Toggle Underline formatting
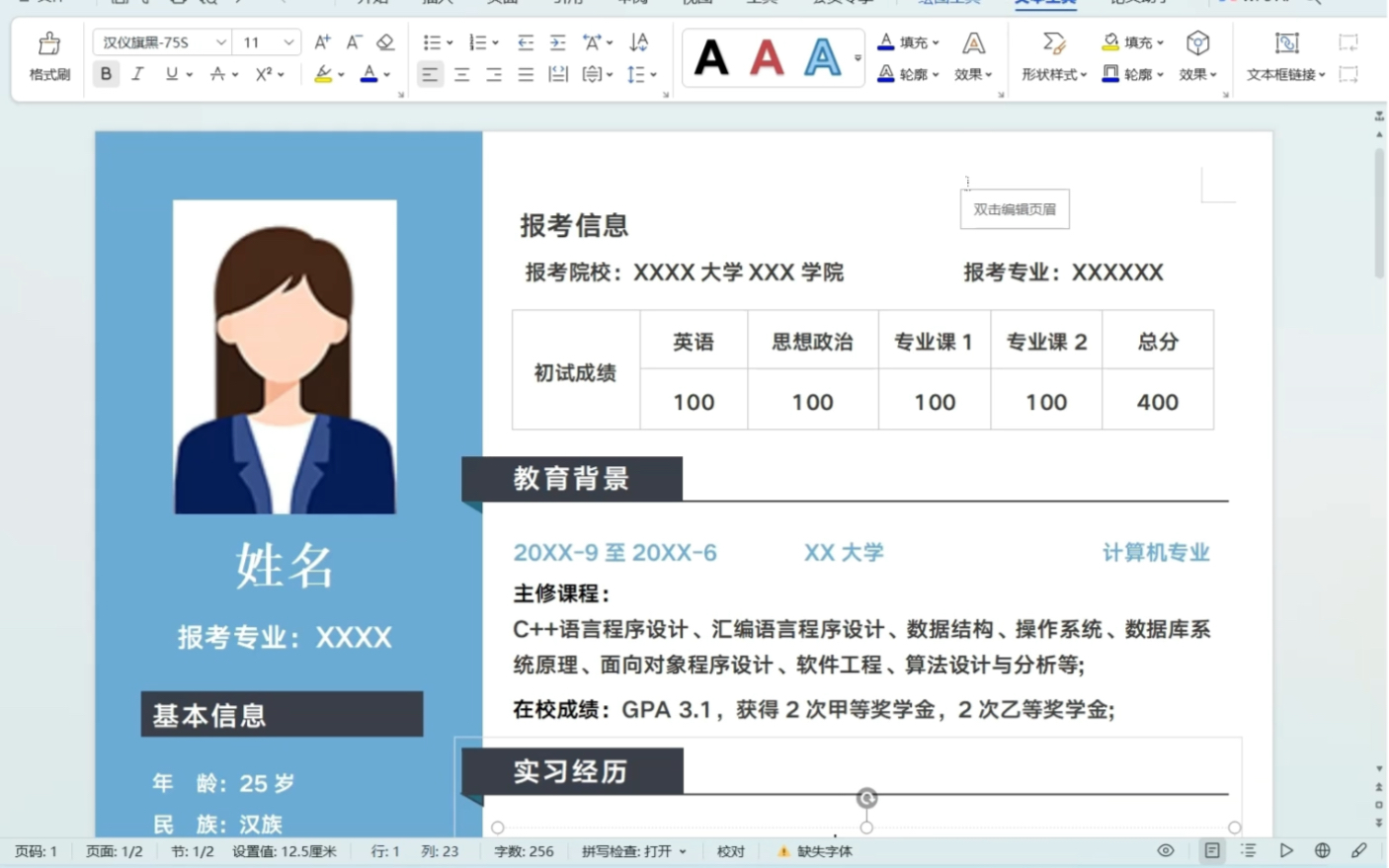 [172, 74]
